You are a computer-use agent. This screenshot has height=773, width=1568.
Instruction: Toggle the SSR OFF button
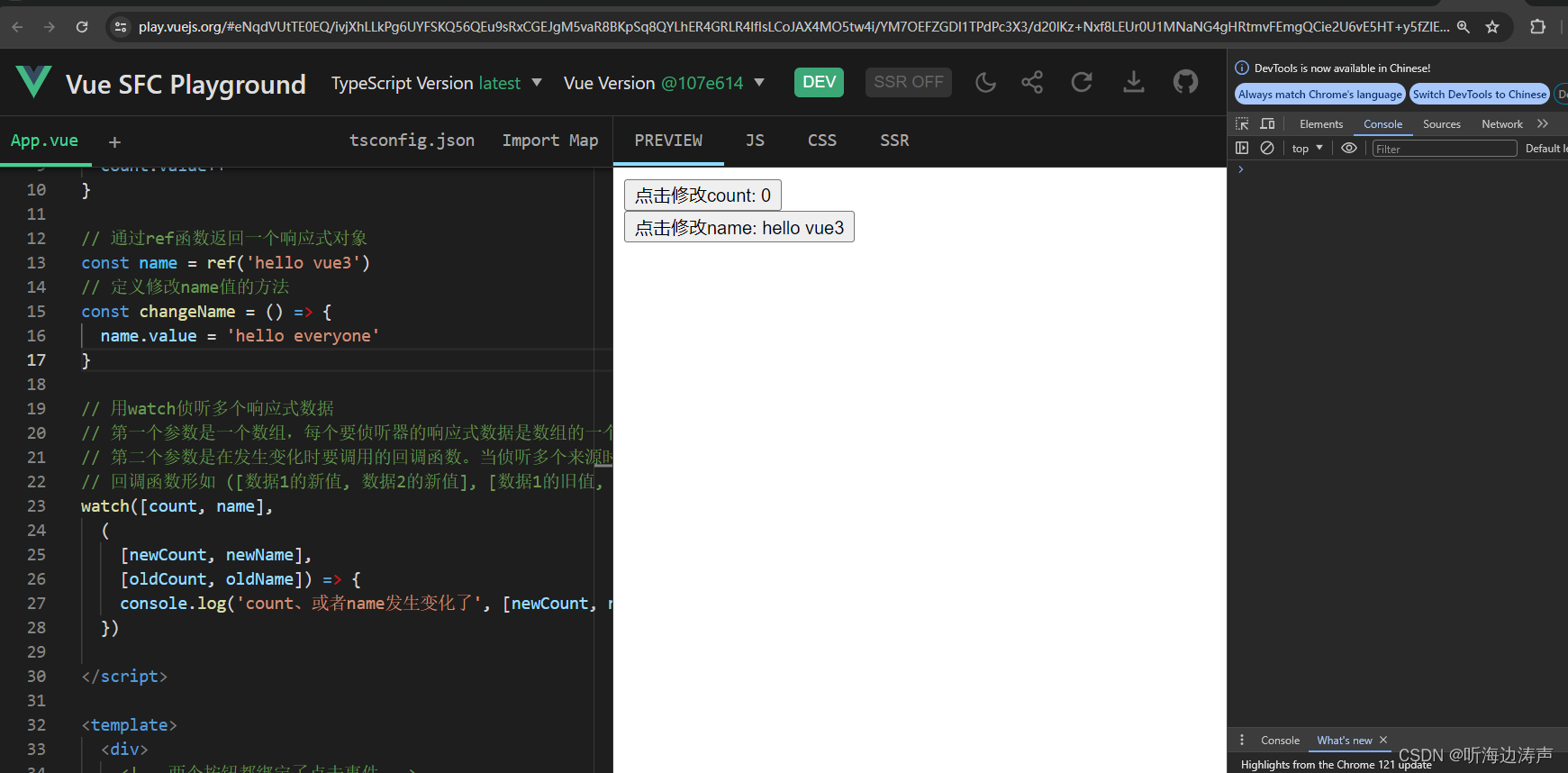pyautogui.click(x=909, y=82)
